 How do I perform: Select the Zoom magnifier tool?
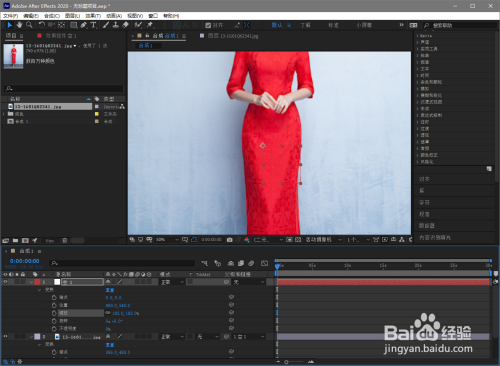coord(29,25)
